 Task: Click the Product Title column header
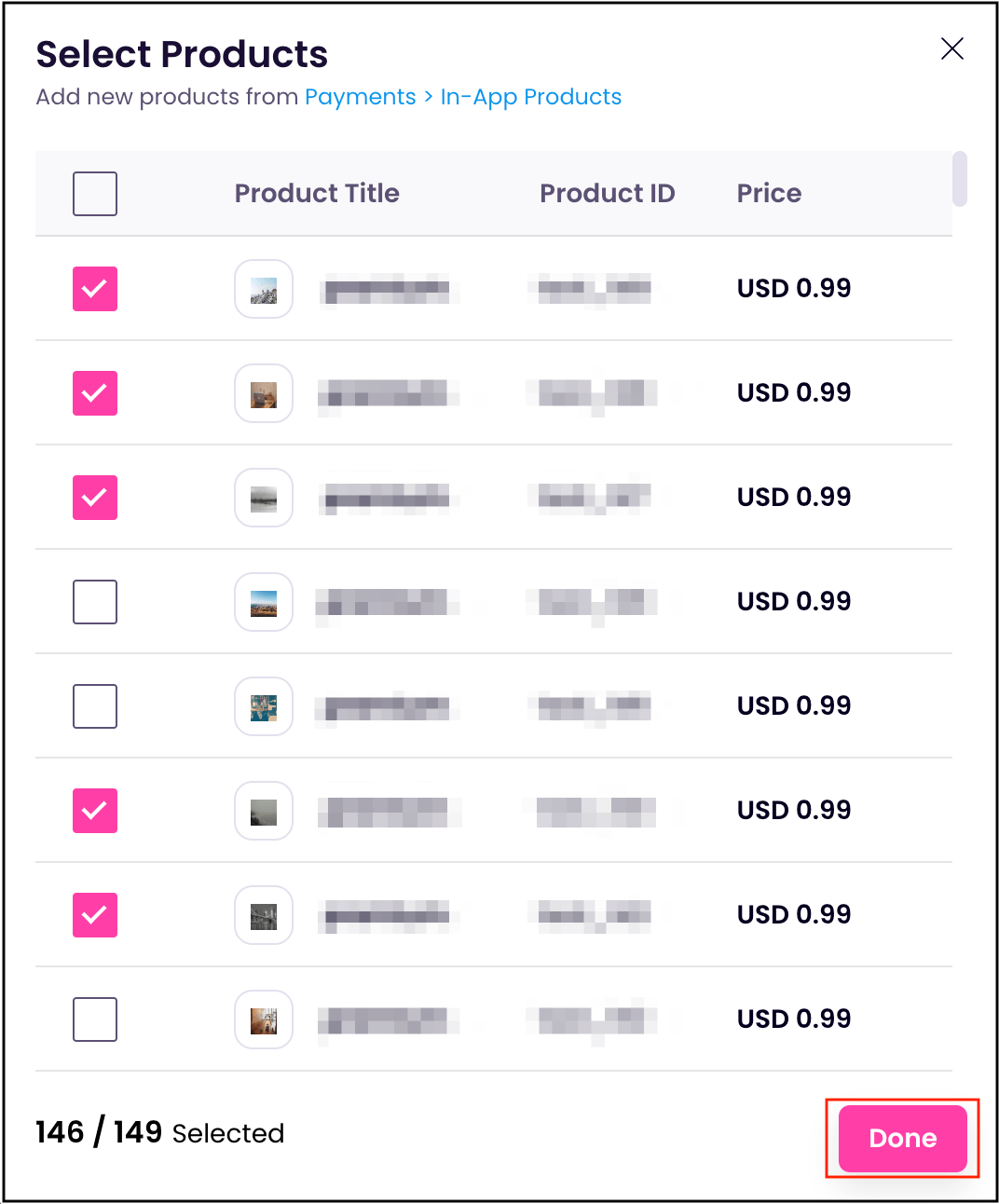pos(317,193)
